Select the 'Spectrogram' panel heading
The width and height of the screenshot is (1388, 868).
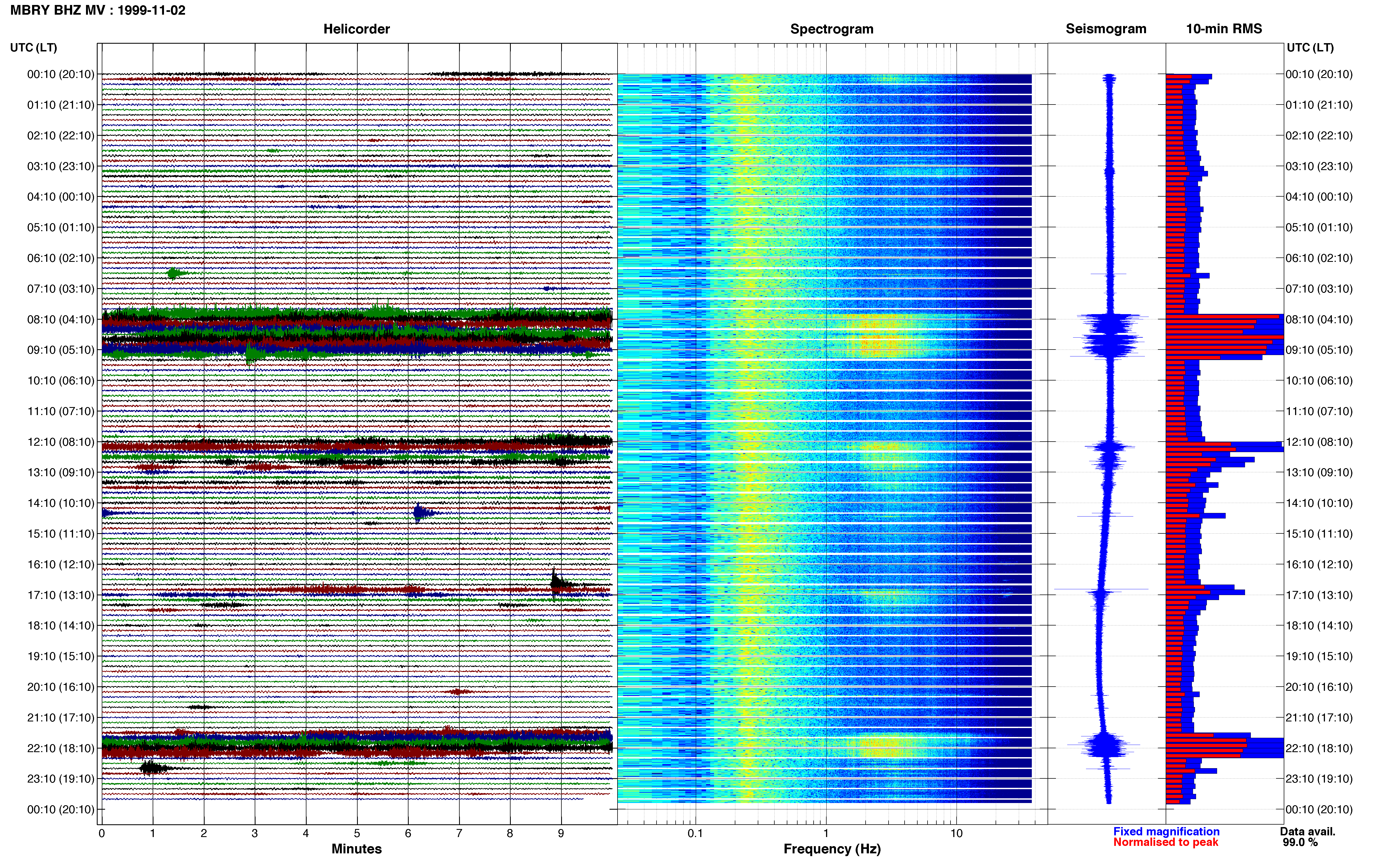tap(832, 29)
